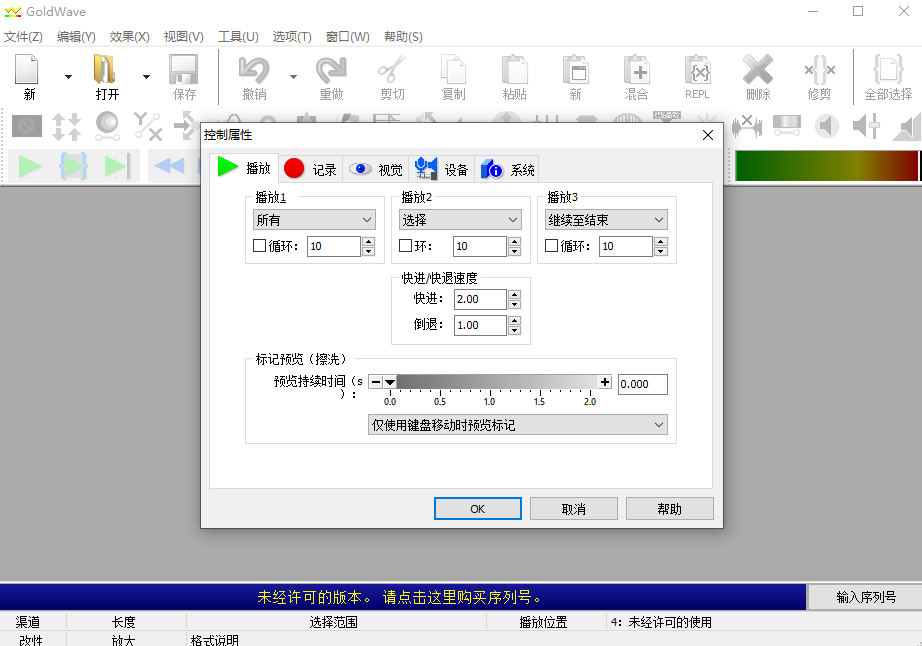922x646 pixels.
Task: Click the Play to end button
Action: tap(118, 166)
